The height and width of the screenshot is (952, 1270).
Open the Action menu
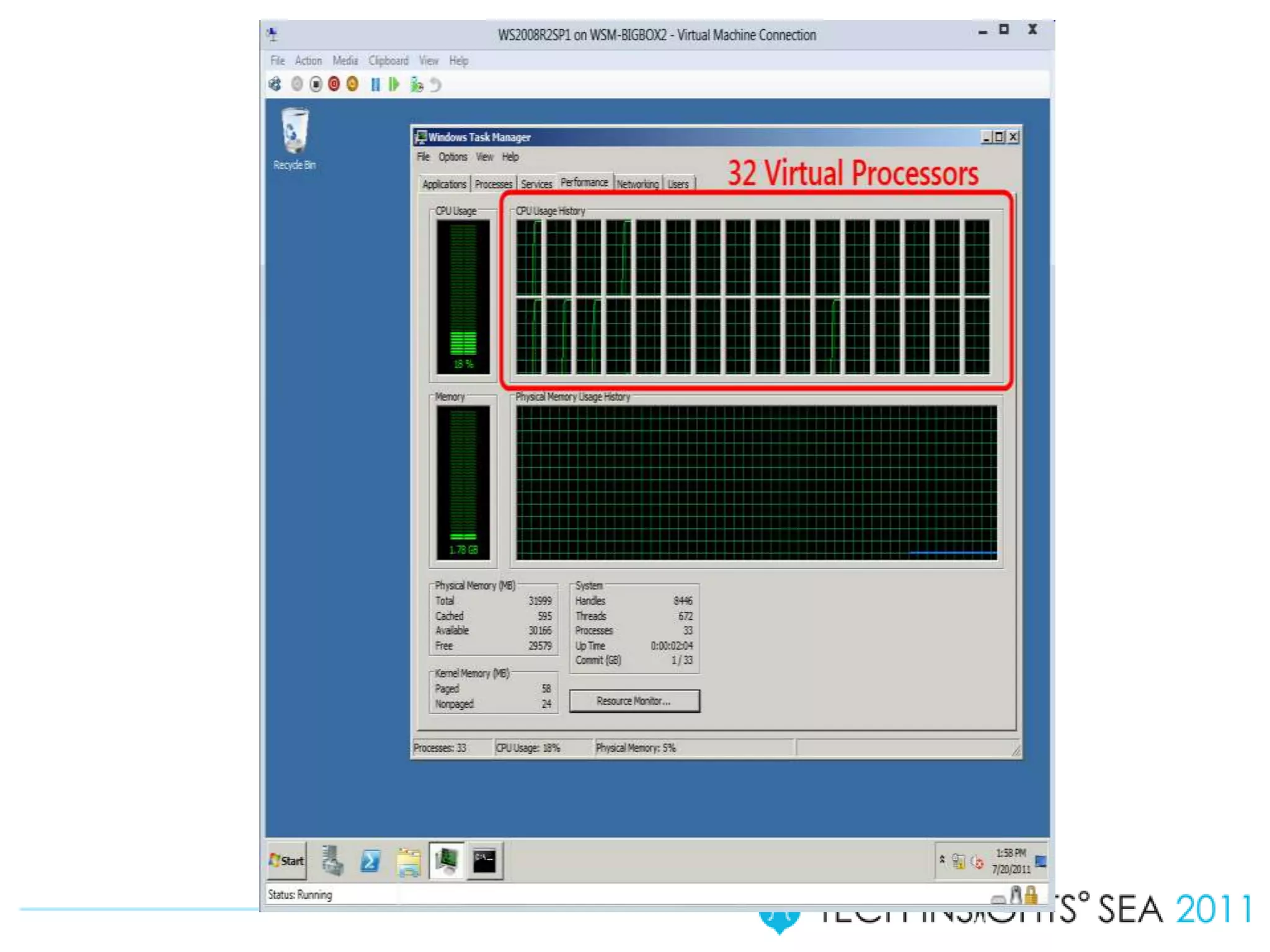pos(308,61)
